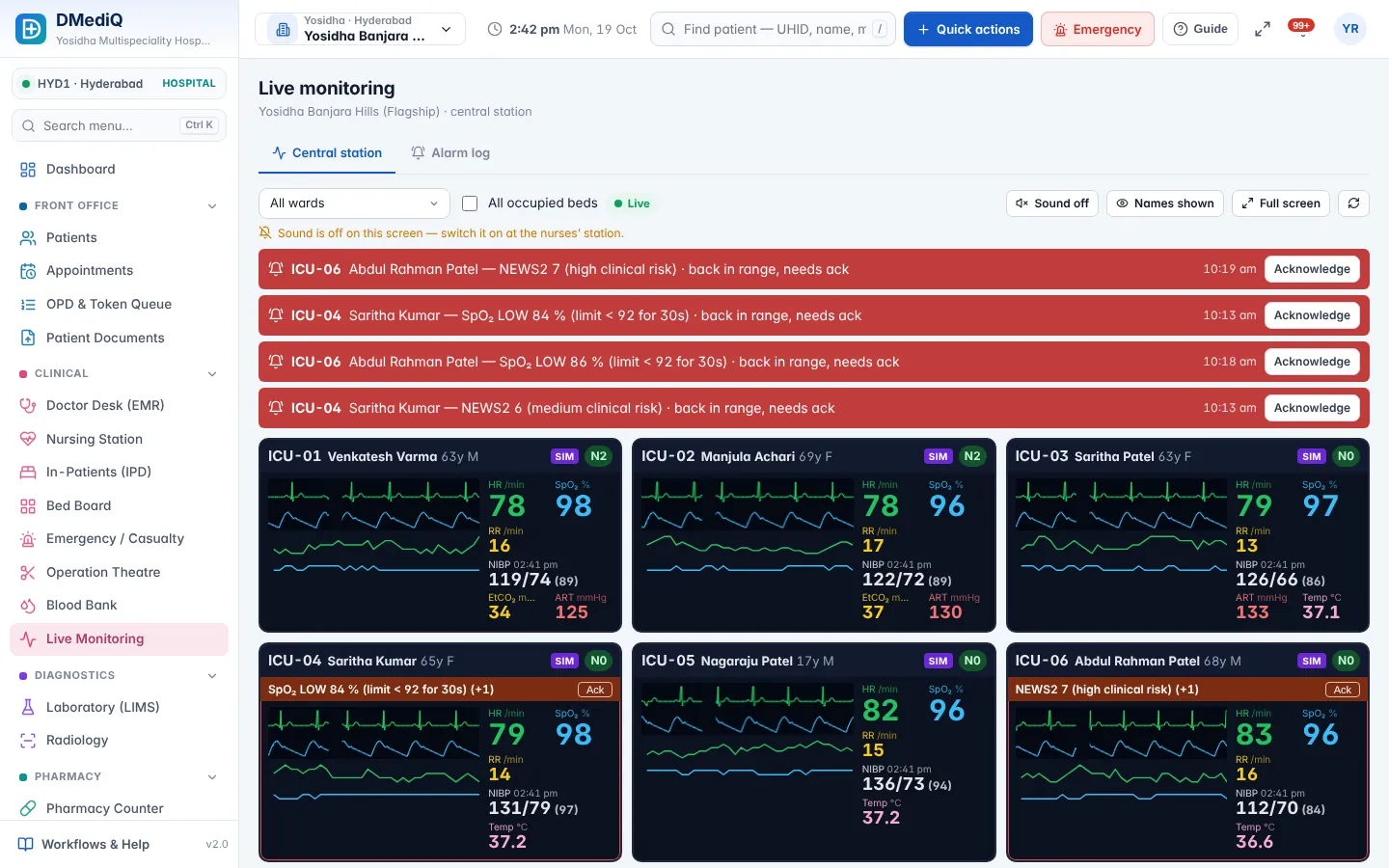The height and width of the screenshot is (868, 1389).
Task: Acknowledge the ICU-06 NEWS2 7 alarm
Action: [1312, 269]
